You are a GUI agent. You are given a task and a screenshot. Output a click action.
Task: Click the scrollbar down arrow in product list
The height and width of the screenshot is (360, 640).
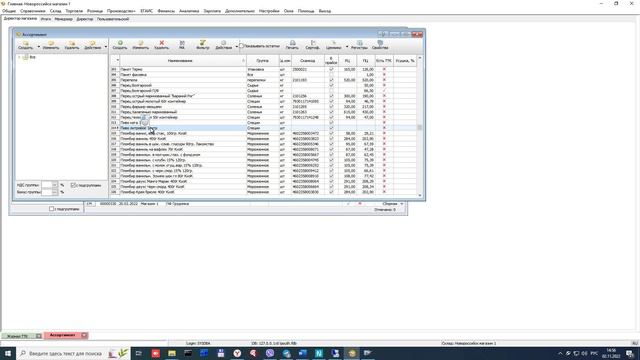tap(420, 196)
